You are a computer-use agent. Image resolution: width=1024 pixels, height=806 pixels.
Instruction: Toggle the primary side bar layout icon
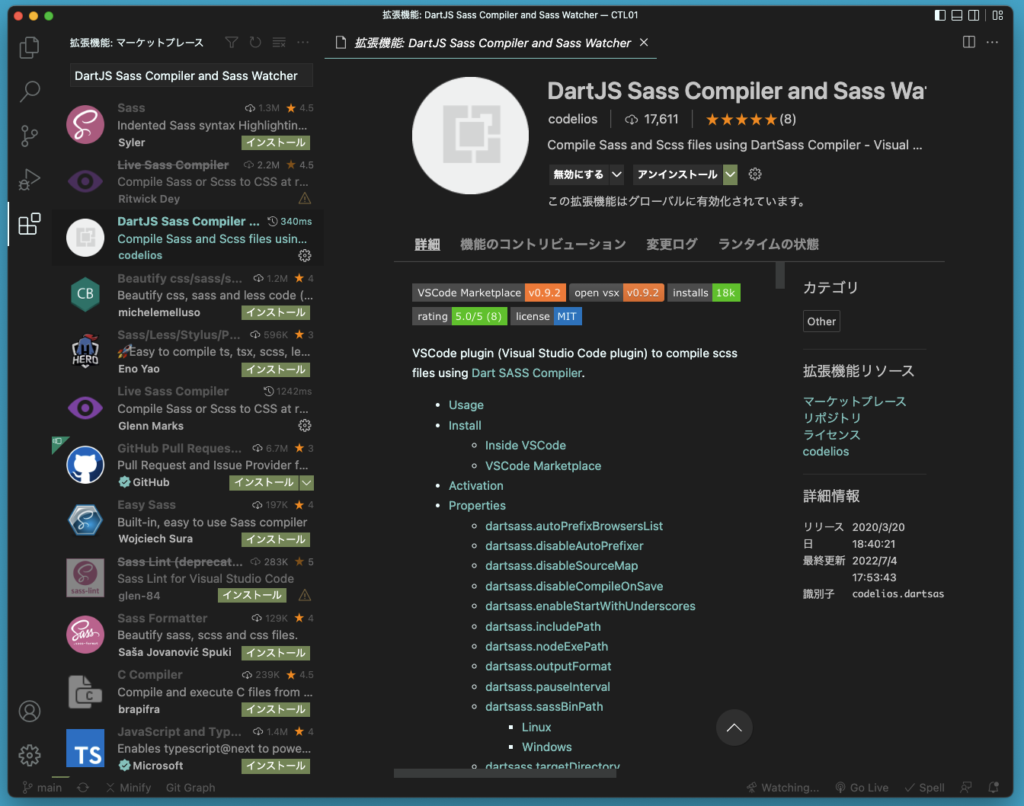coord(940,15)
